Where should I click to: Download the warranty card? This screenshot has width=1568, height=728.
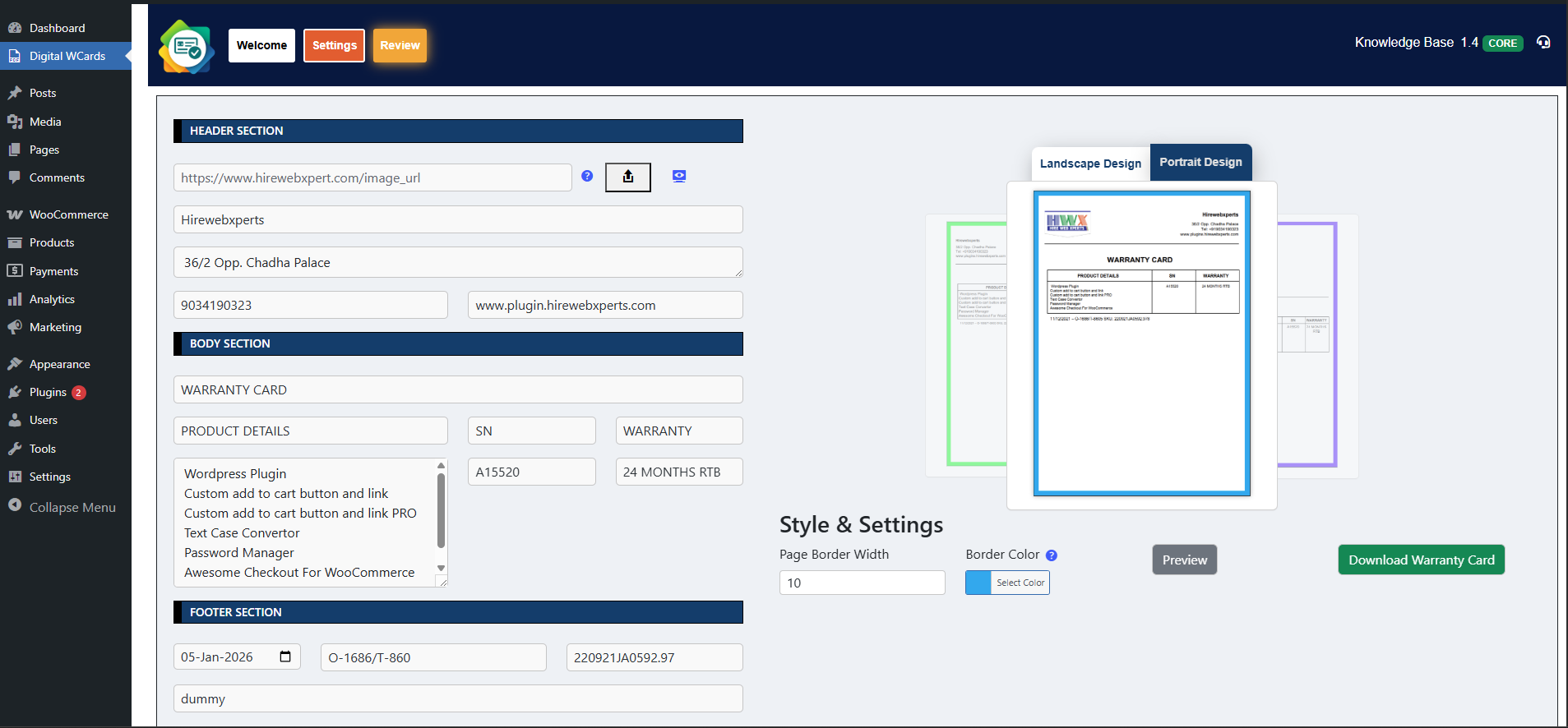1421,560
